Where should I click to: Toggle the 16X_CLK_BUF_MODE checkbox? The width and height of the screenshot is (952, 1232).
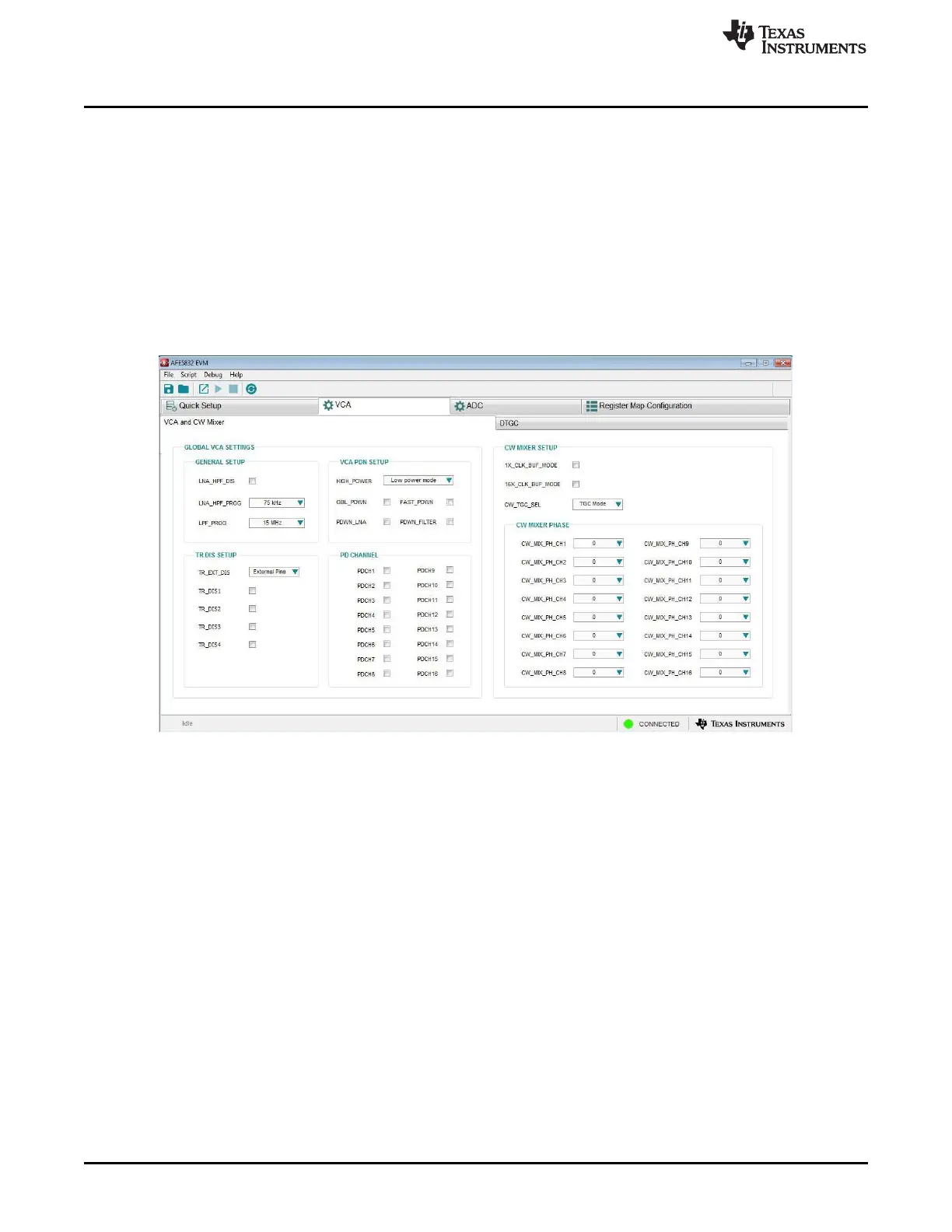576,485
